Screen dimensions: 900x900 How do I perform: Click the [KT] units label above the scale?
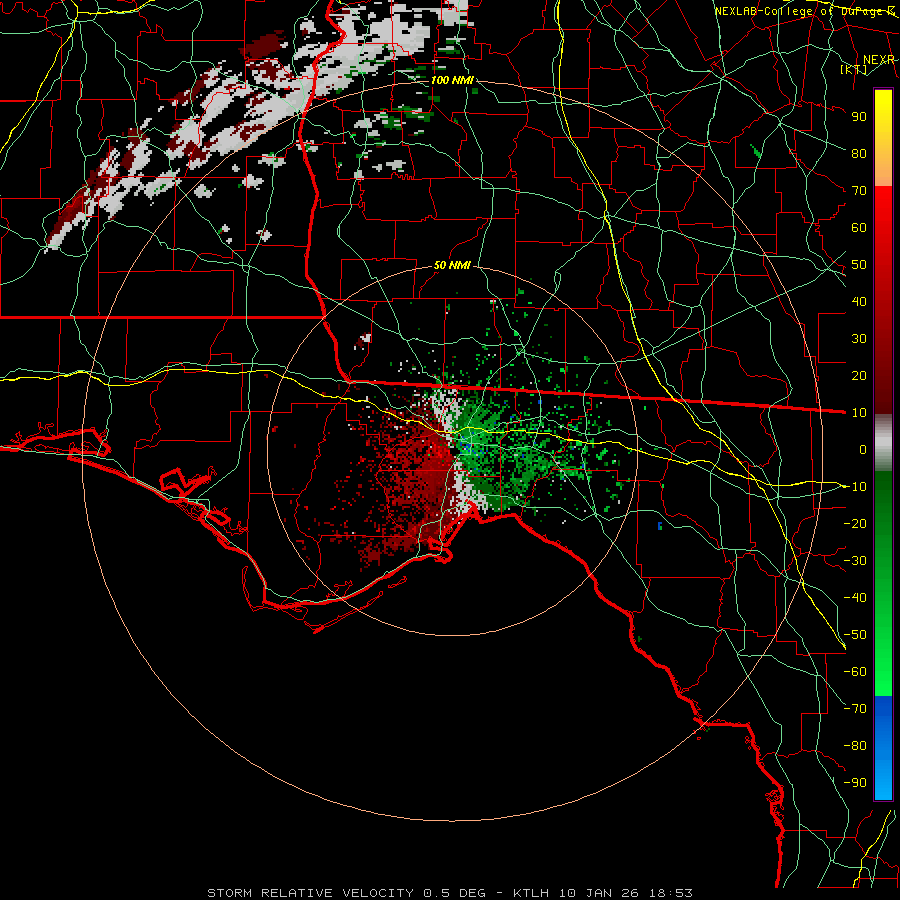854,69
